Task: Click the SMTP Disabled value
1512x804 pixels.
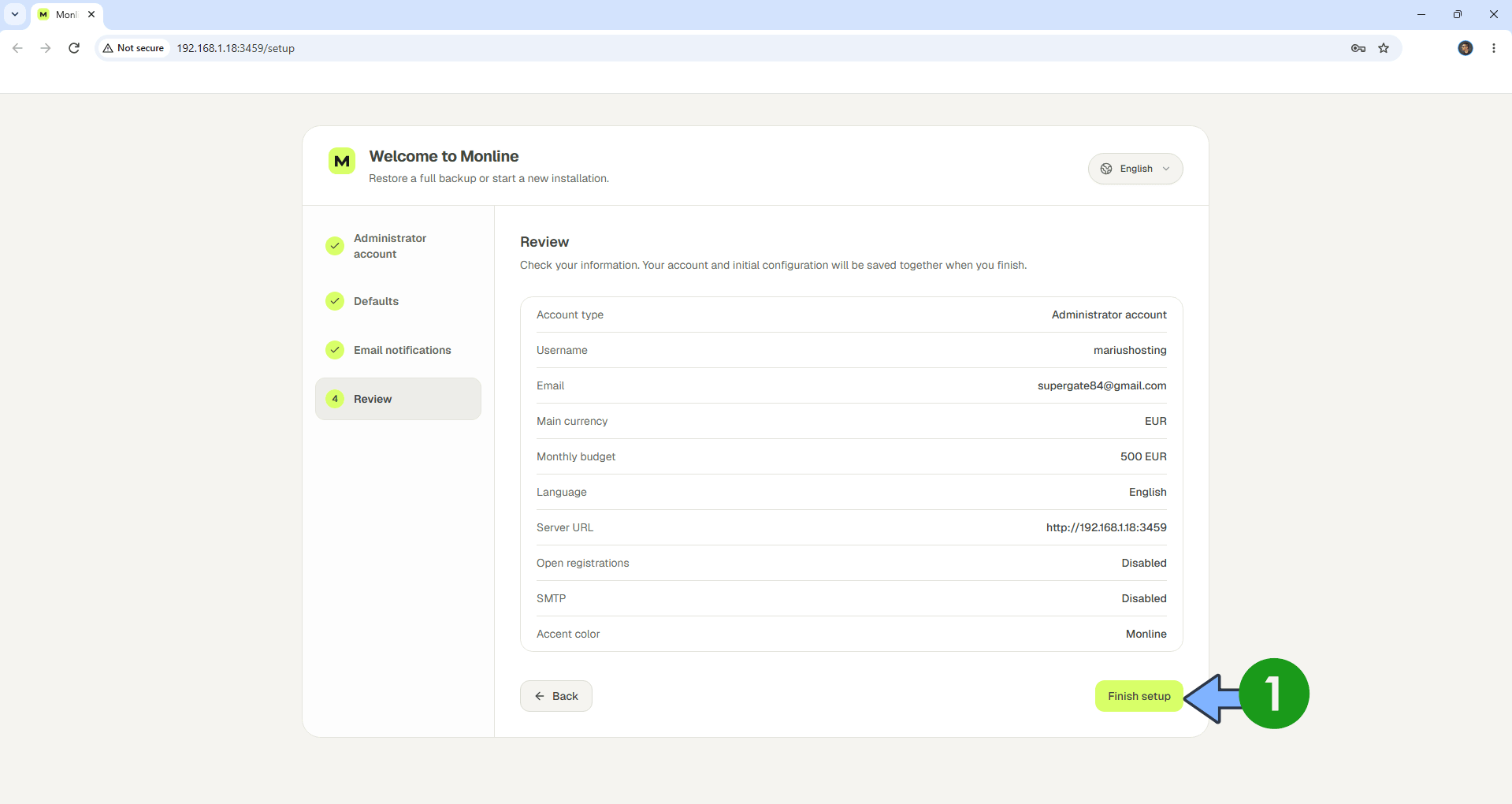Action: coord(1144,598)
